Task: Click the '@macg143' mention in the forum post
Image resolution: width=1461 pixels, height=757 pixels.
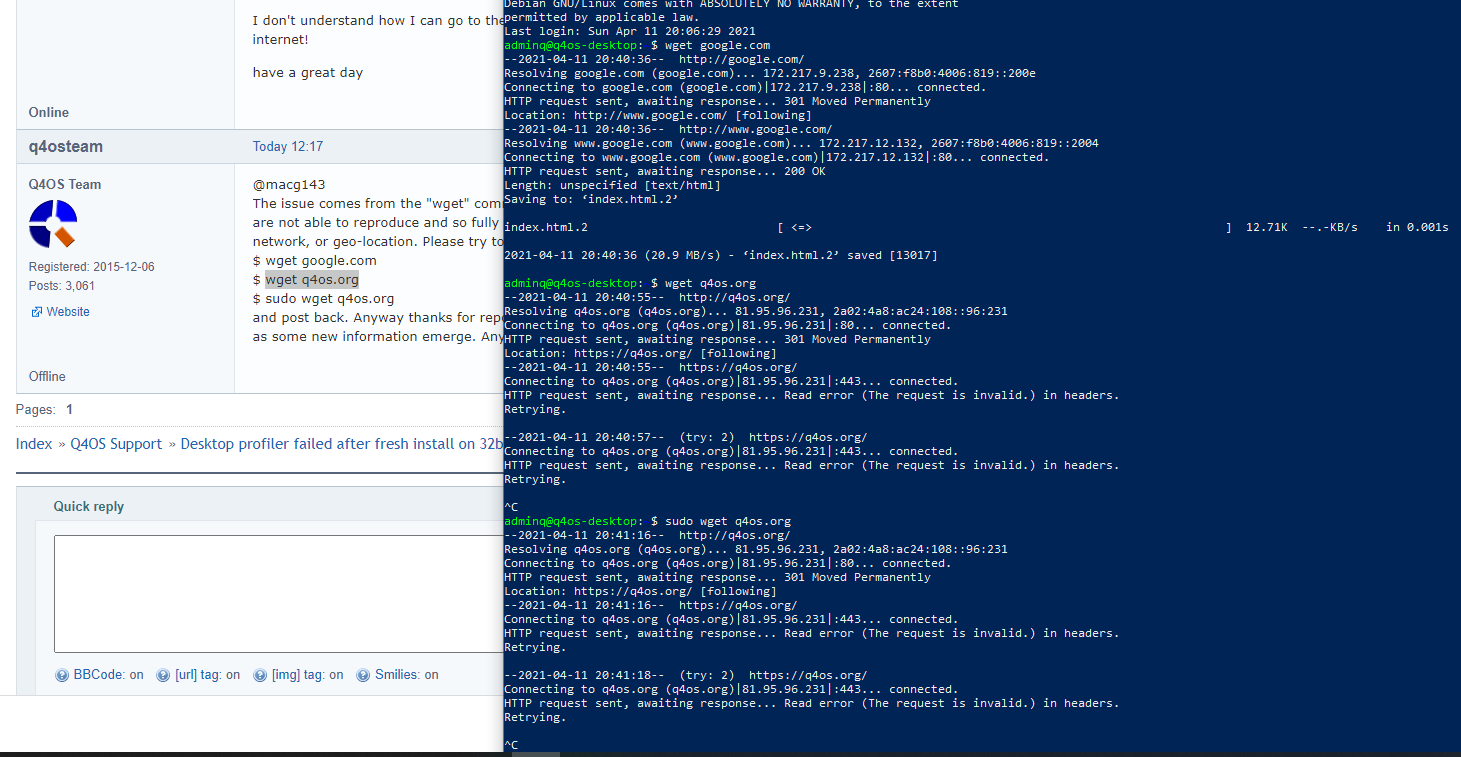Action: [x=289, y=185]
